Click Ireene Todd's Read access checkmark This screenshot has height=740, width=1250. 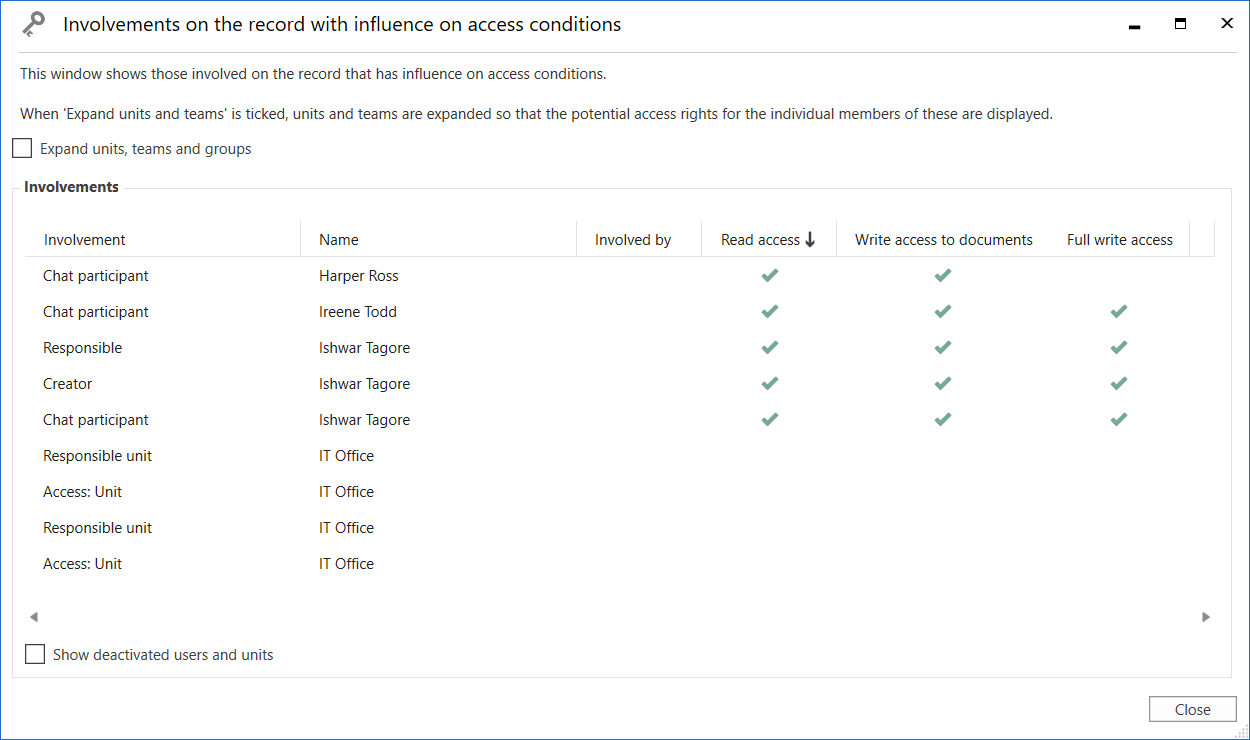[x=769, y=312]
